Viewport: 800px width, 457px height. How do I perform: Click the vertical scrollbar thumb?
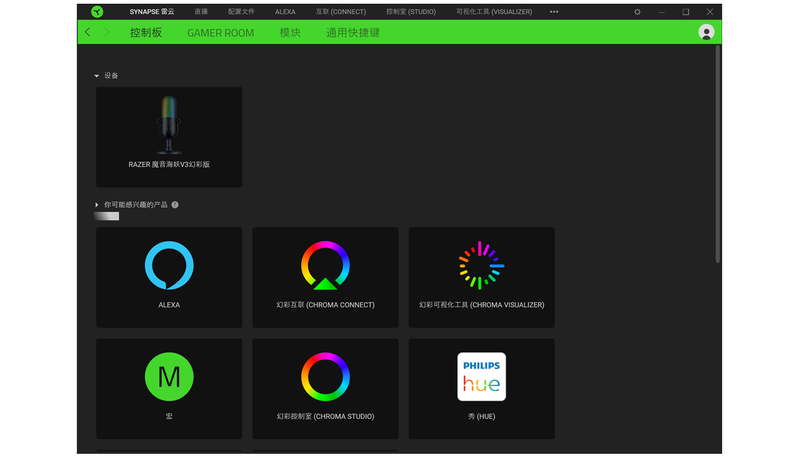tap(718, 154)
